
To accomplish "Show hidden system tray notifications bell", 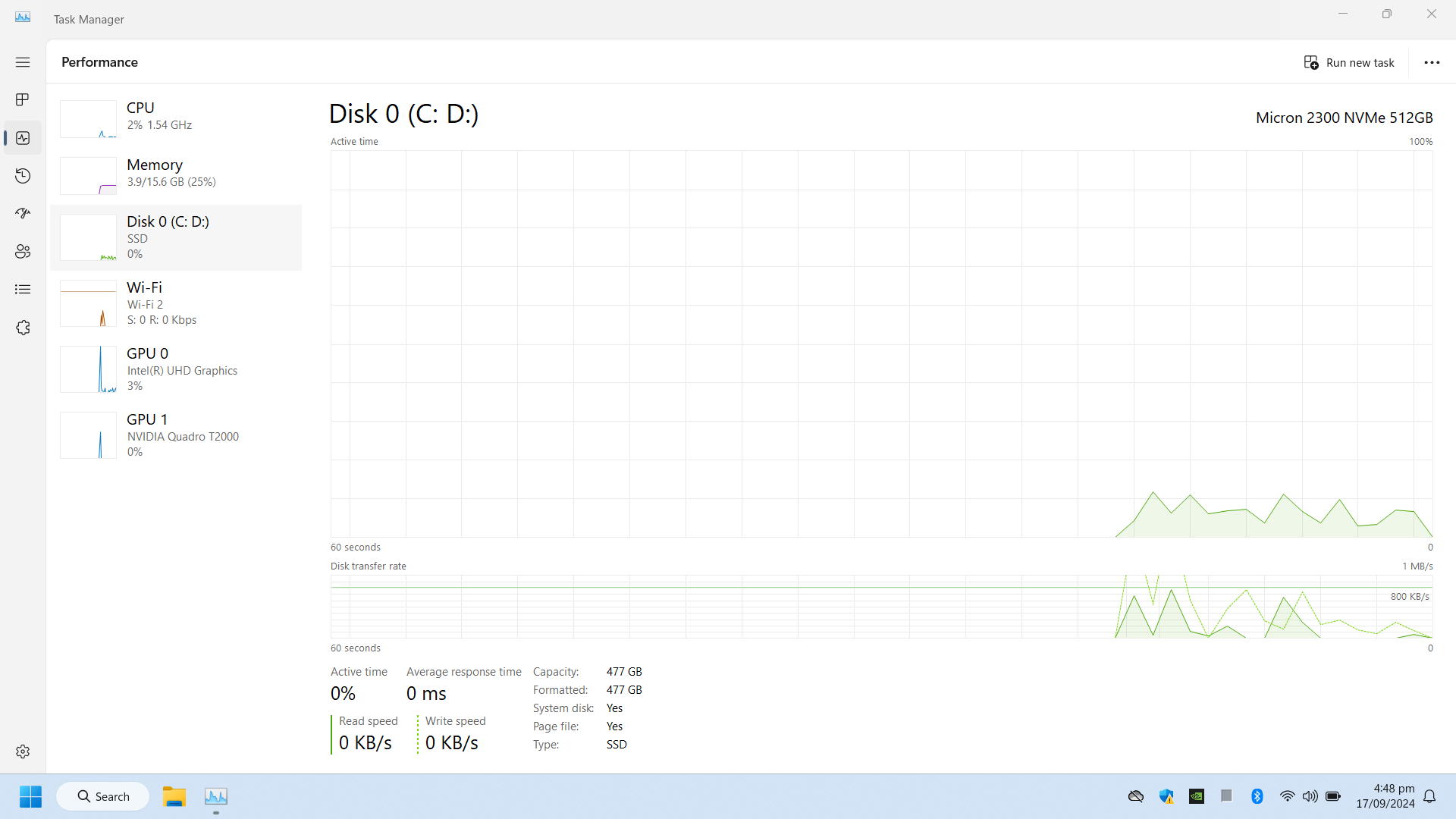I will click(1429, 796).
